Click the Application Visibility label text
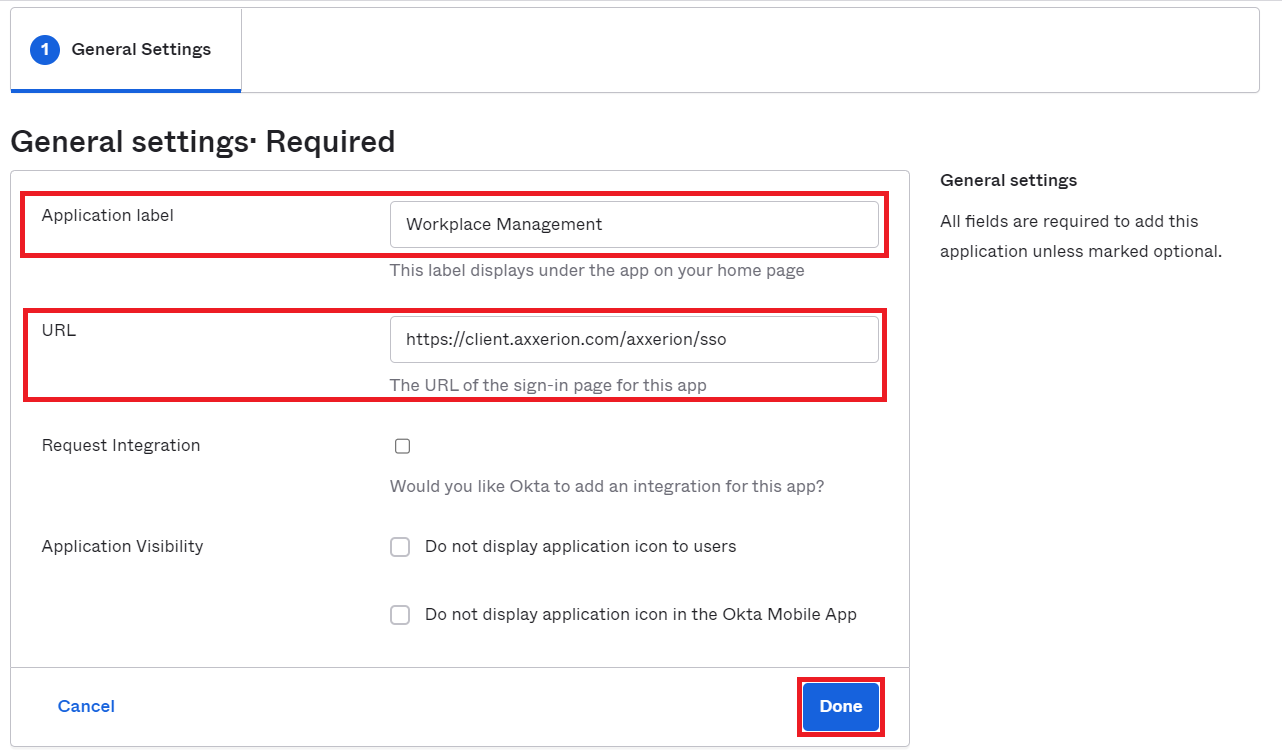Viewport: 1282px width, 756px height. [123, 547]
